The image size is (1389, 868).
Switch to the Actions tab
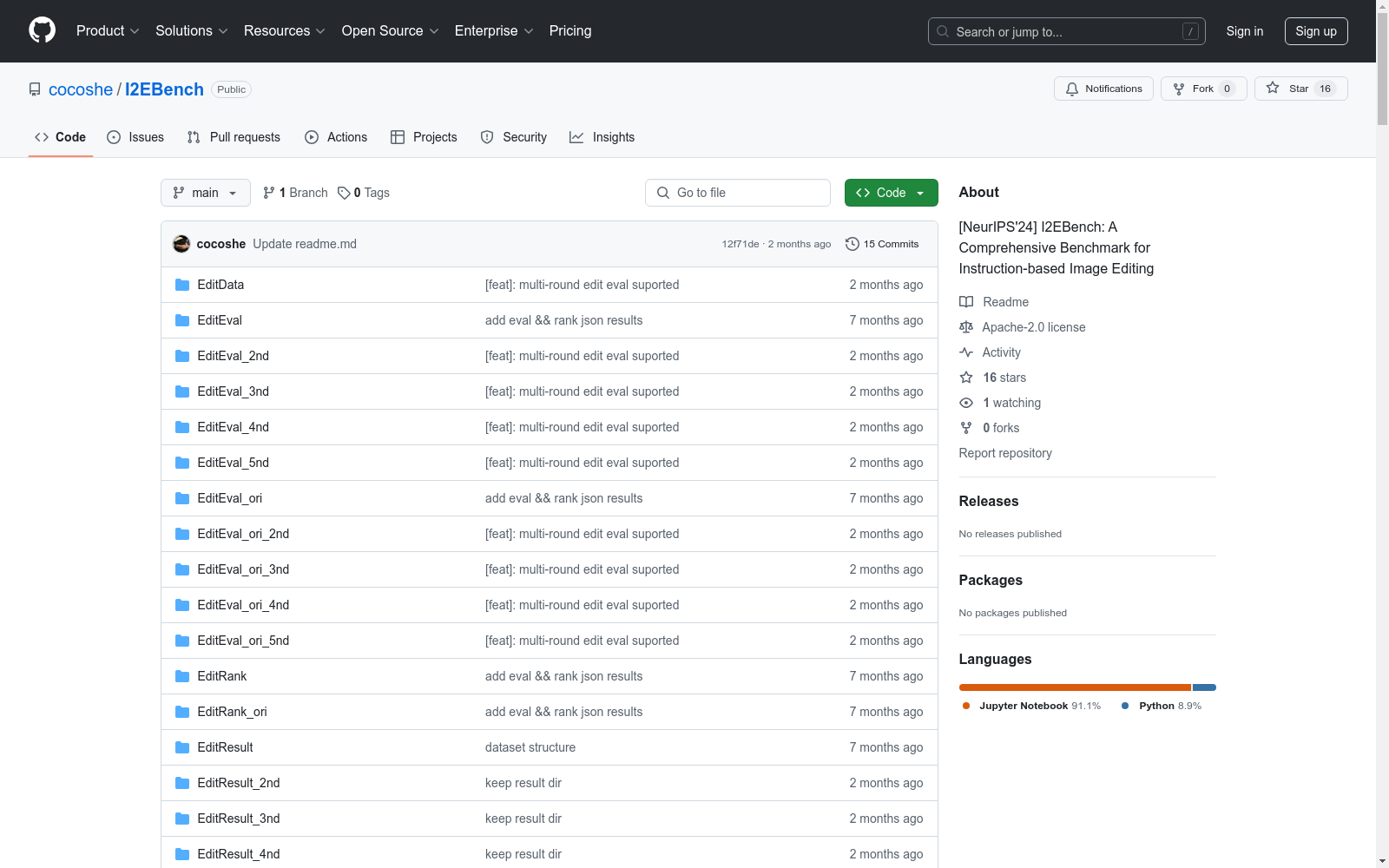click(336, 137)
